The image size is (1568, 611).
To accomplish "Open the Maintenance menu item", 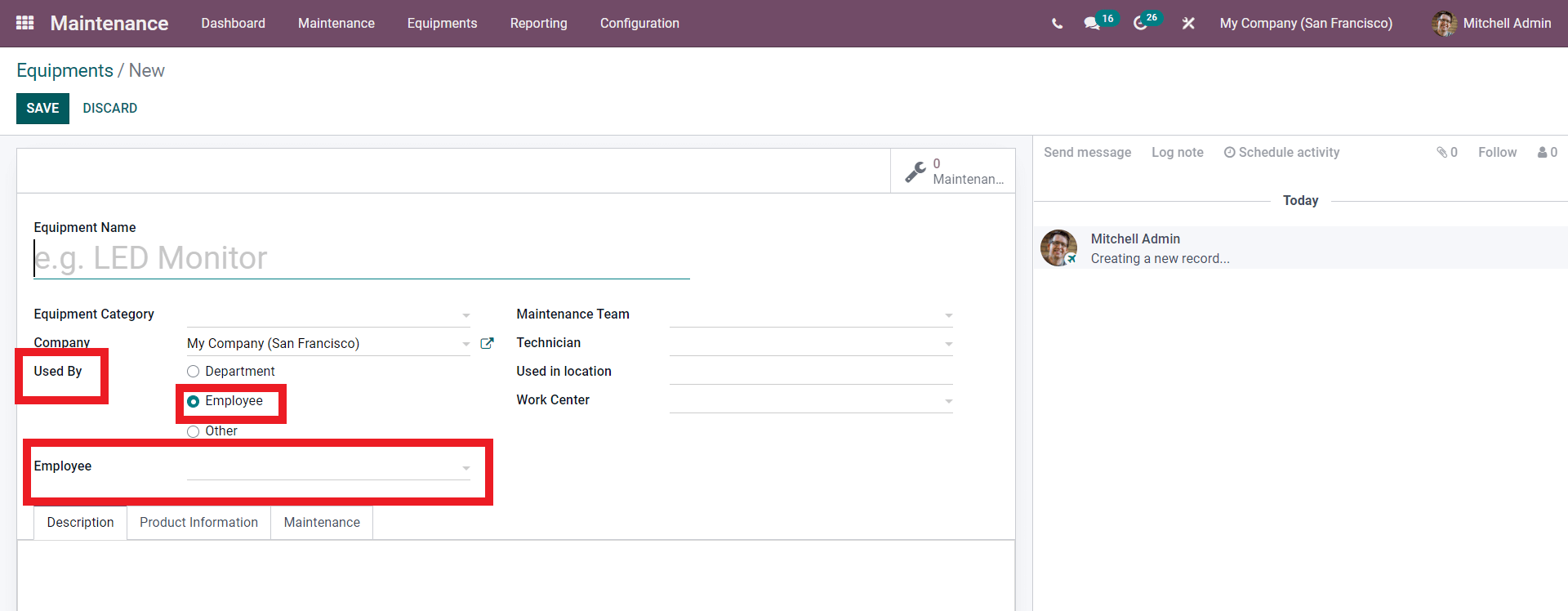I will [x=336, y=24].
